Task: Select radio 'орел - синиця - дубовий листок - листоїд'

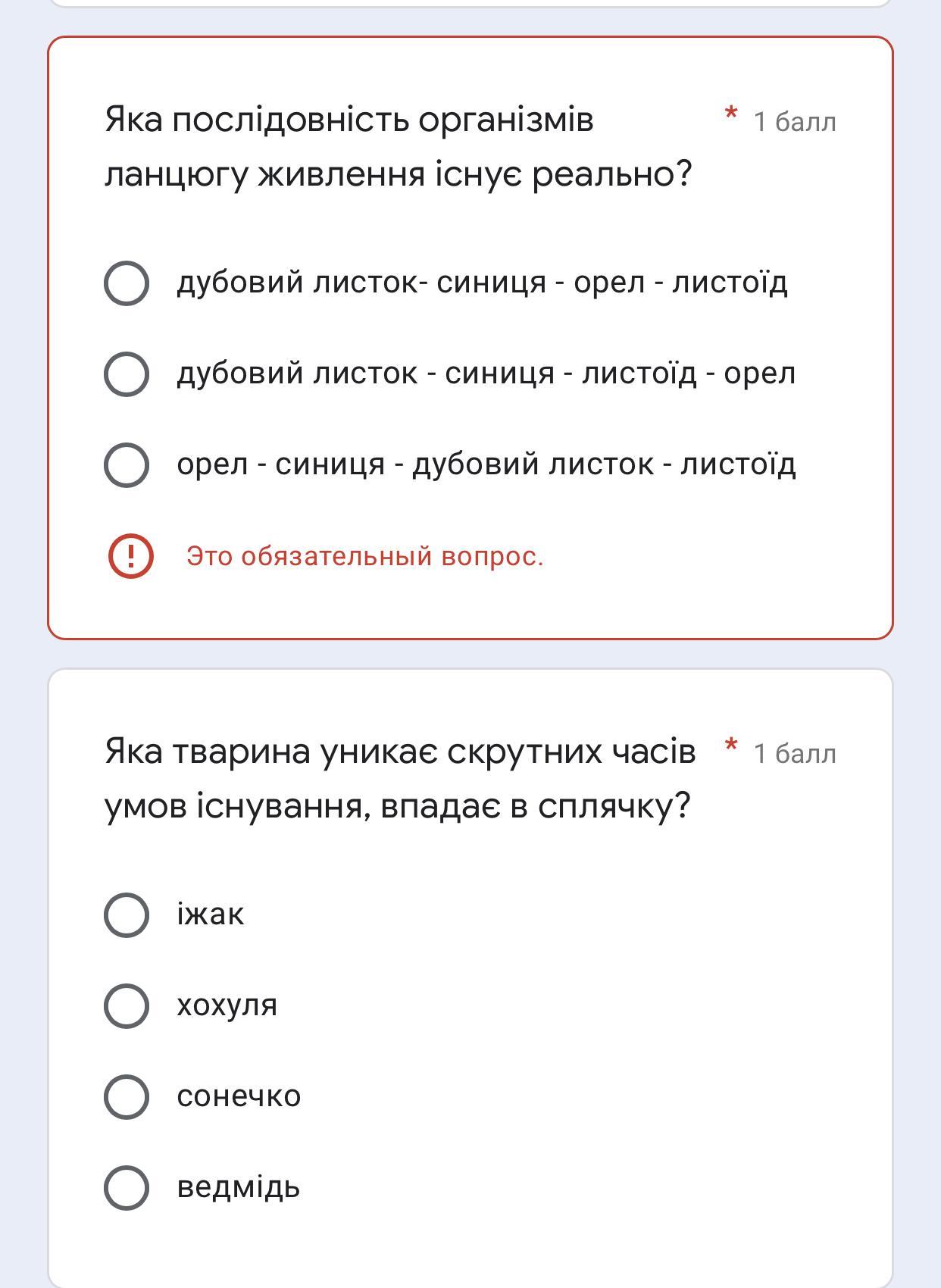Action: [x=127, y=464]
